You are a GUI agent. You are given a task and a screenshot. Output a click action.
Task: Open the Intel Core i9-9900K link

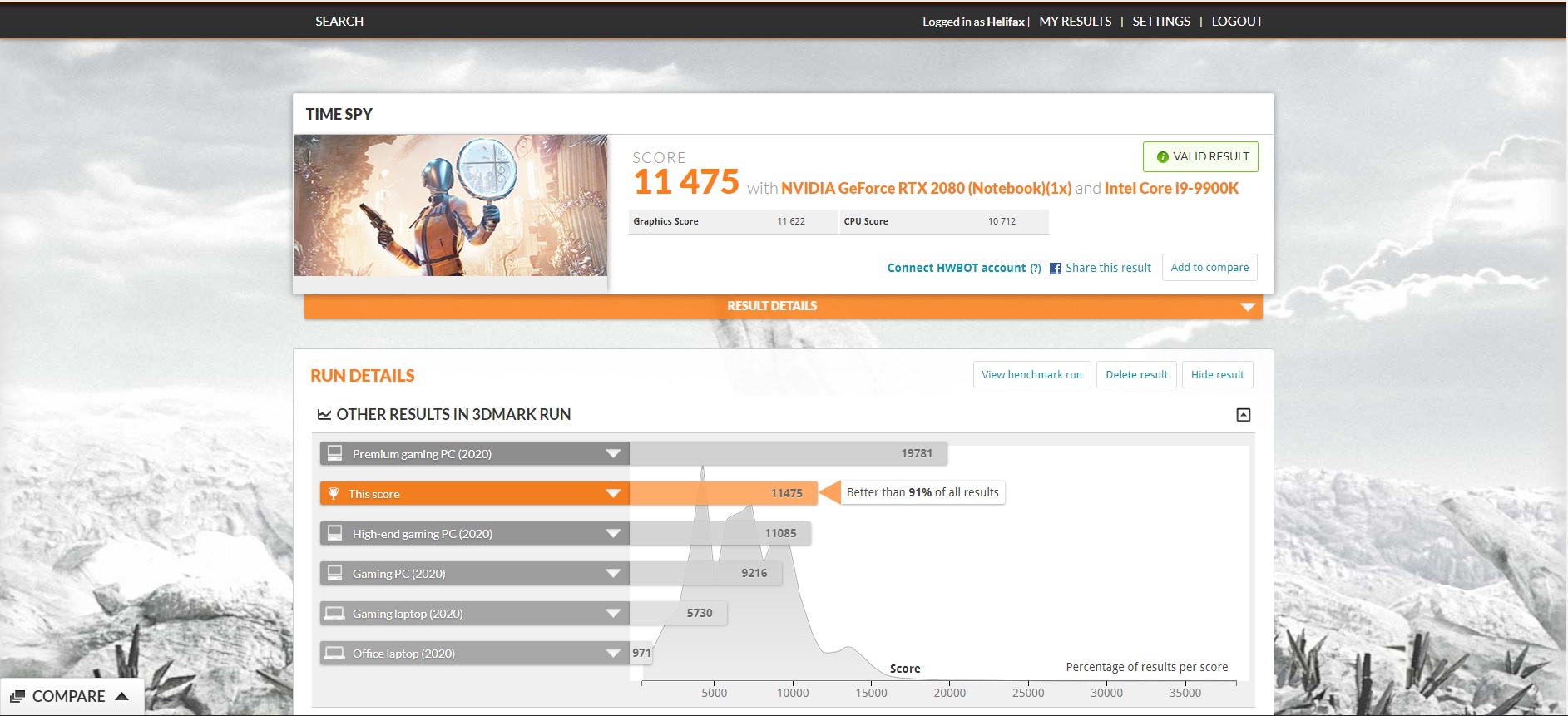point(1172,189)
